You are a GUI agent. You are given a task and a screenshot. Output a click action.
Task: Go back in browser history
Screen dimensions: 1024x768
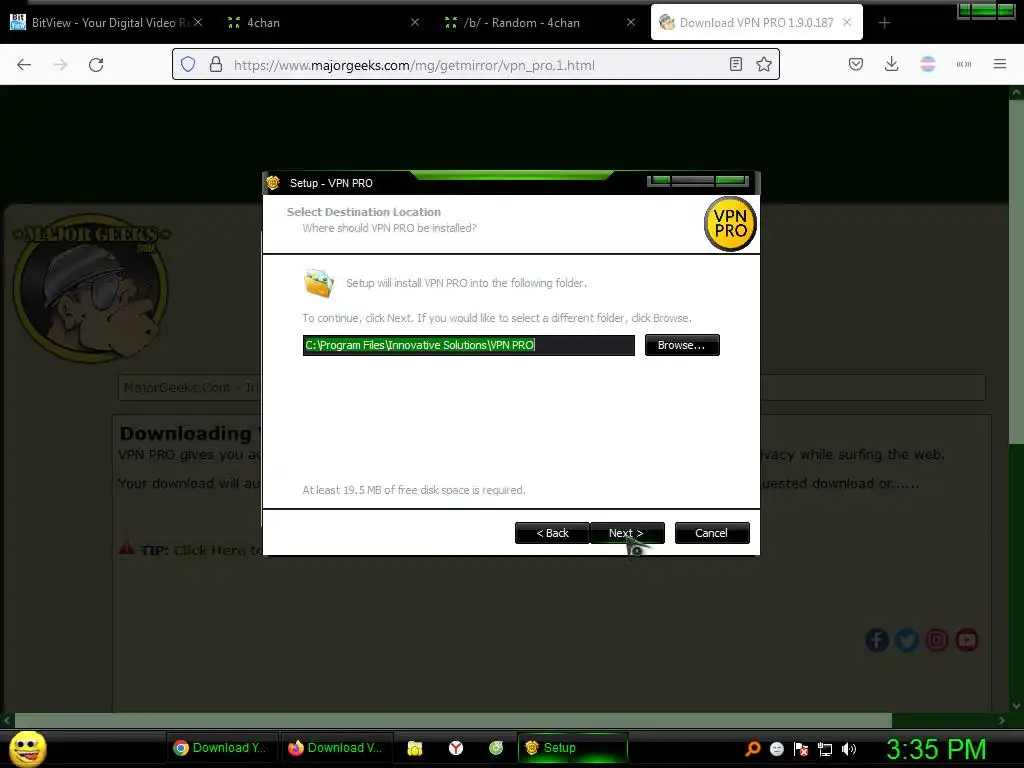tap(24, 64)
